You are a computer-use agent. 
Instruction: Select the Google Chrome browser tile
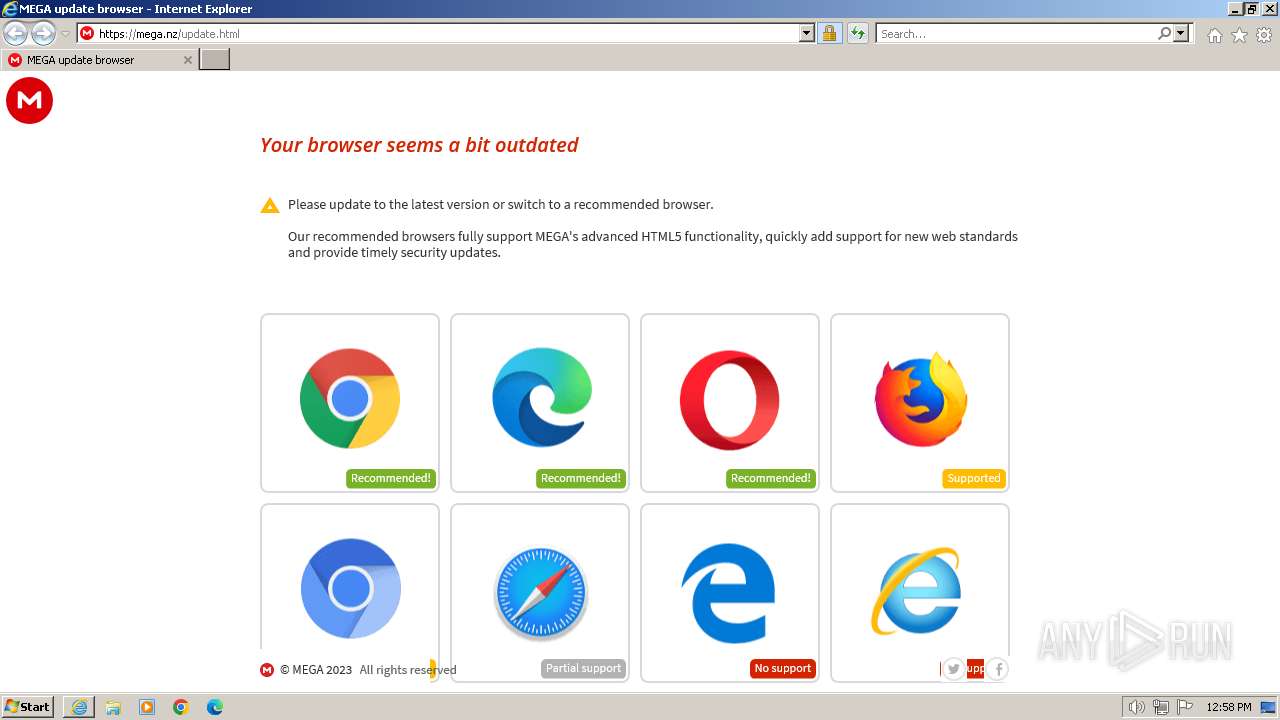click(350, 403)
